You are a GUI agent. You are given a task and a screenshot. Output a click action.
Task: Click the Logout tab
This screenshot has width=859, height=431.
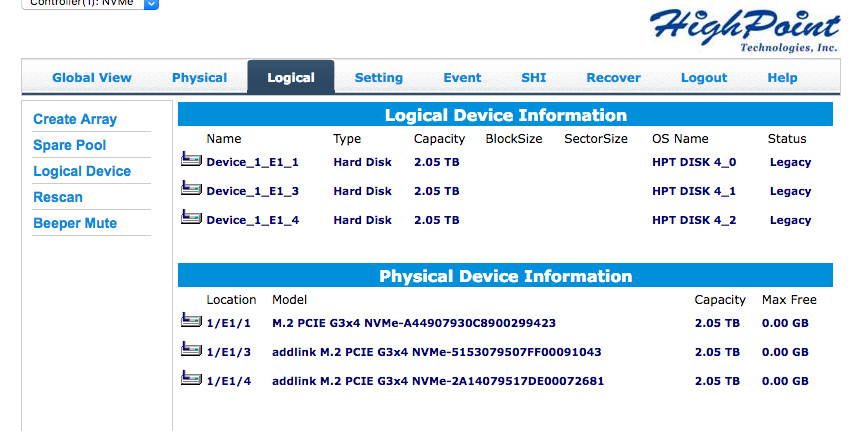[x=704, y=78]
